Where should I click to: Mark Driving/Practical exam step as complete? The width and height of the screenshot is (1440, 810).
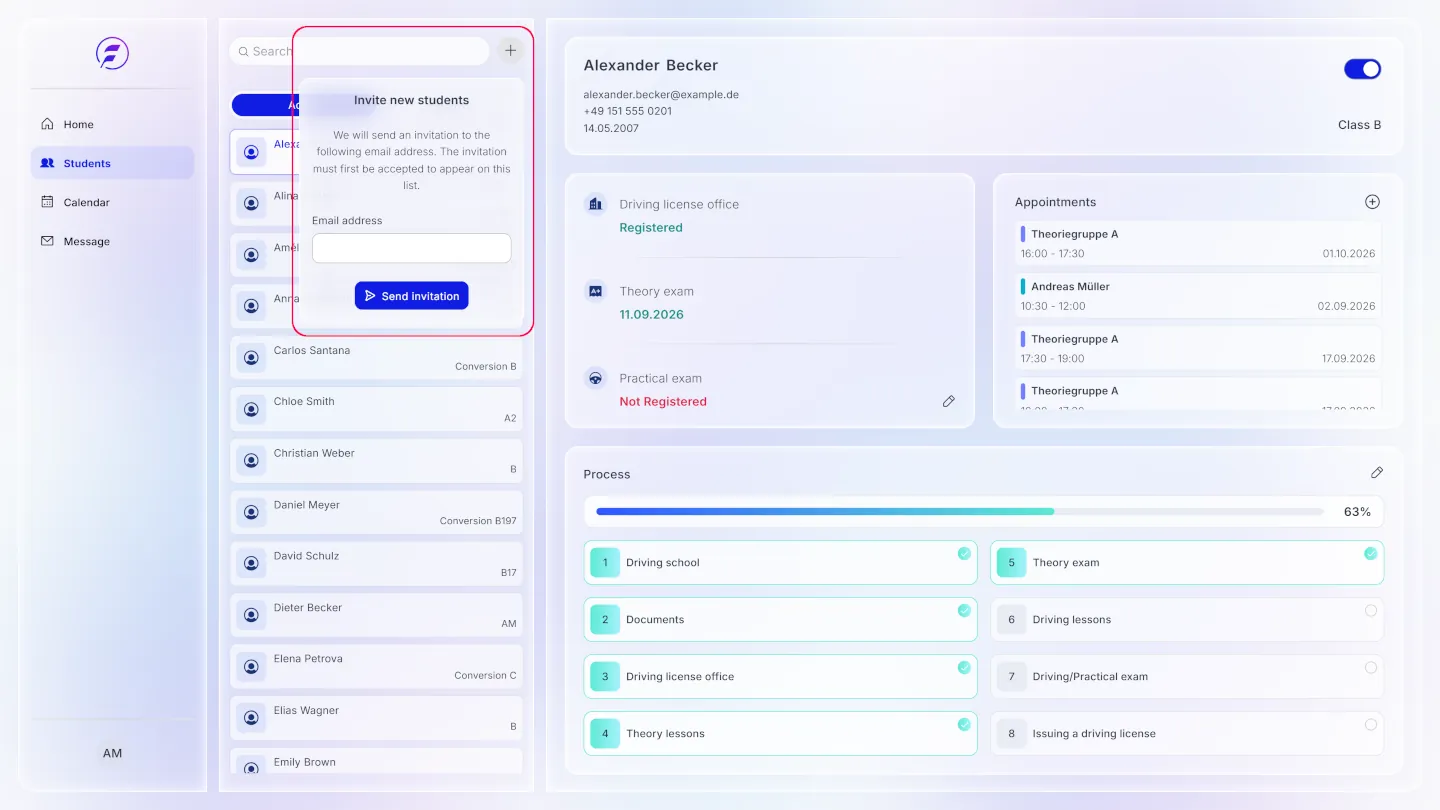[x=1371, y=667]
